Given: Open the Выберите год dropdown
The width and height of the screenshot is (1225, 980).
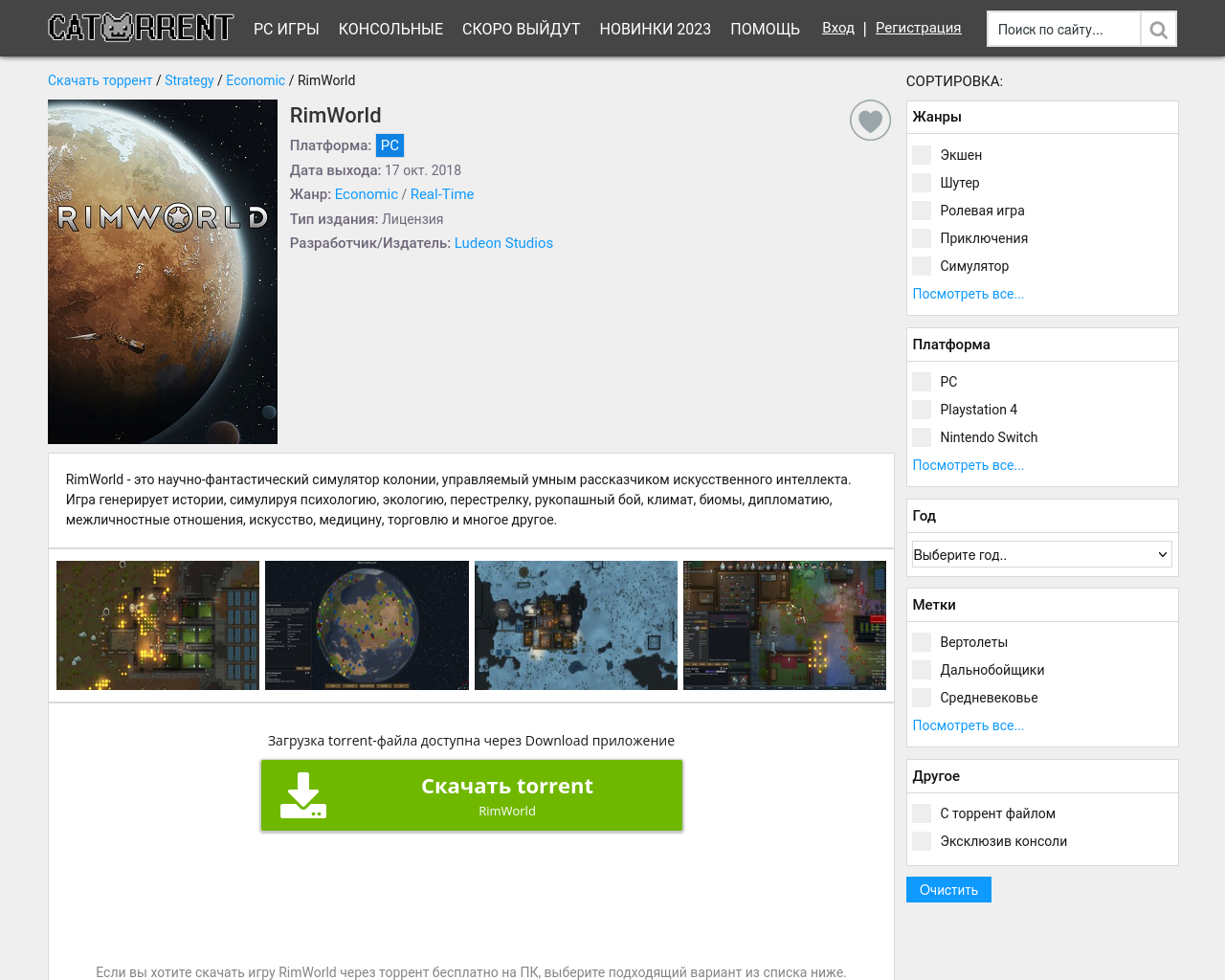Looking at the screenshot, I should pyautogui.click(x=1042, y=554).
